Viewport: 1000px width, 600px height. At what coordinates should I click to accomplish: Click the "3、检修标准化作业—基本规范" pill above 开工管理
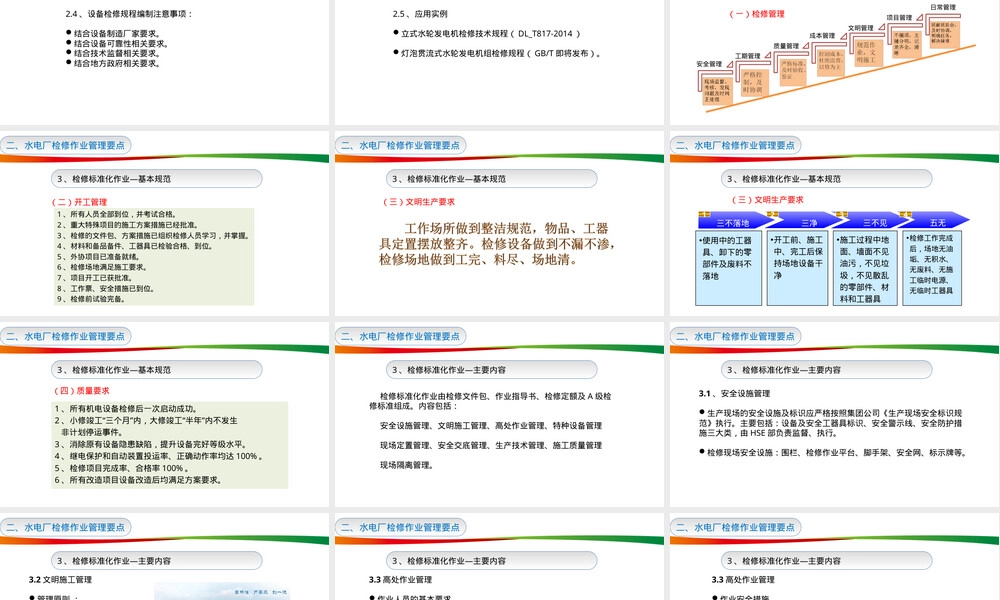point(156,179)
